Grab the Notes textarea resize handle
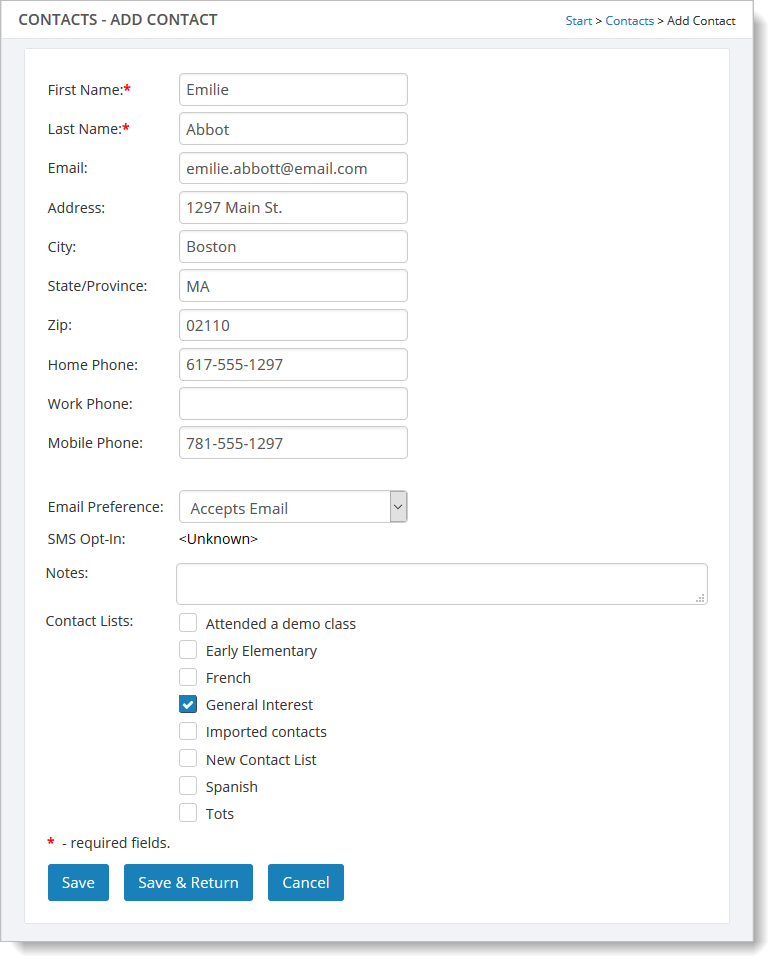The height and width of the screenshot is (967, 779). tap(700, 597)
